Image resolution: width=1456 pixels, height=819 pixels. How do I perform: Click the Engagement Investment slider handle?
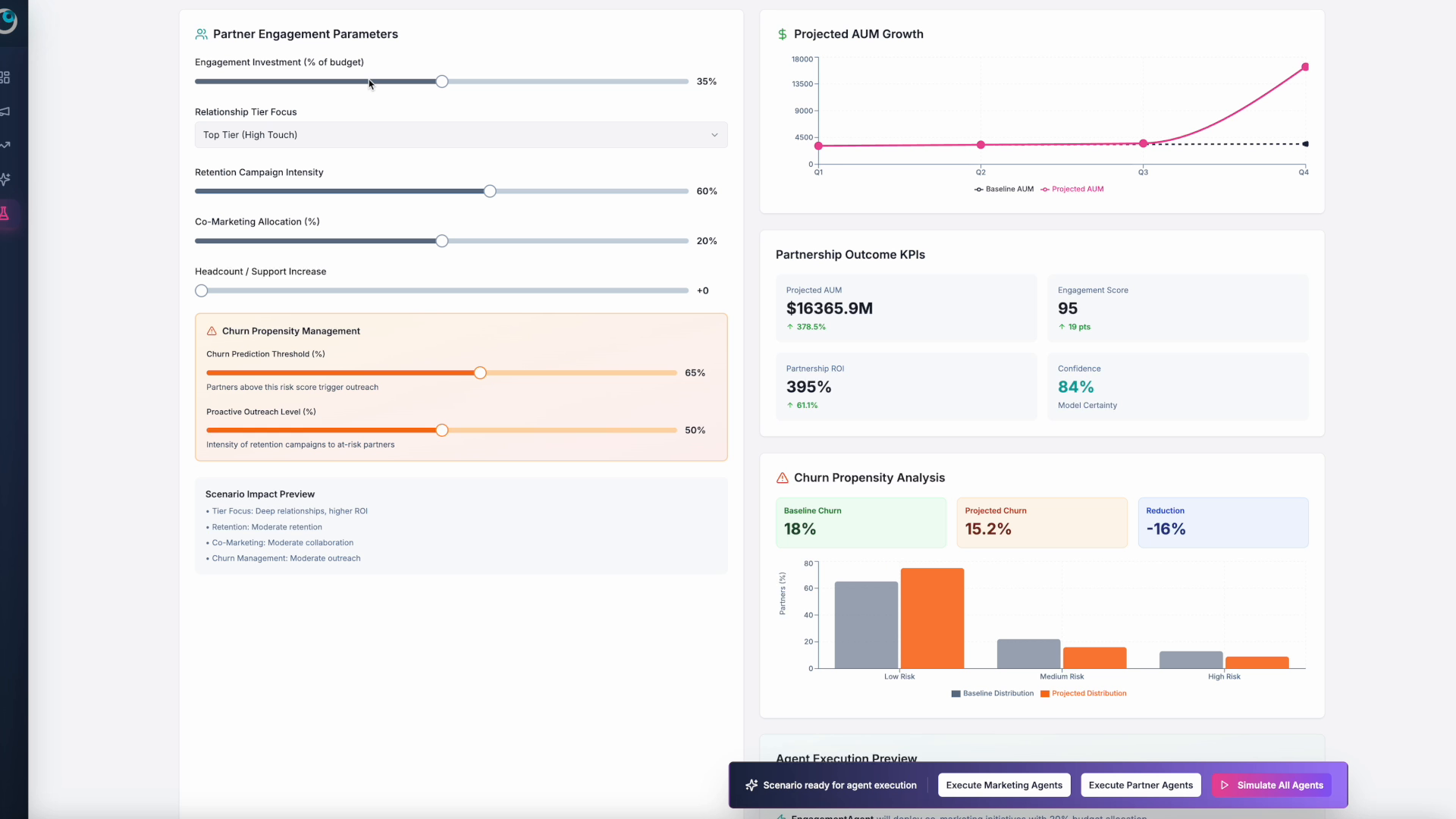[x=442, y=81]
